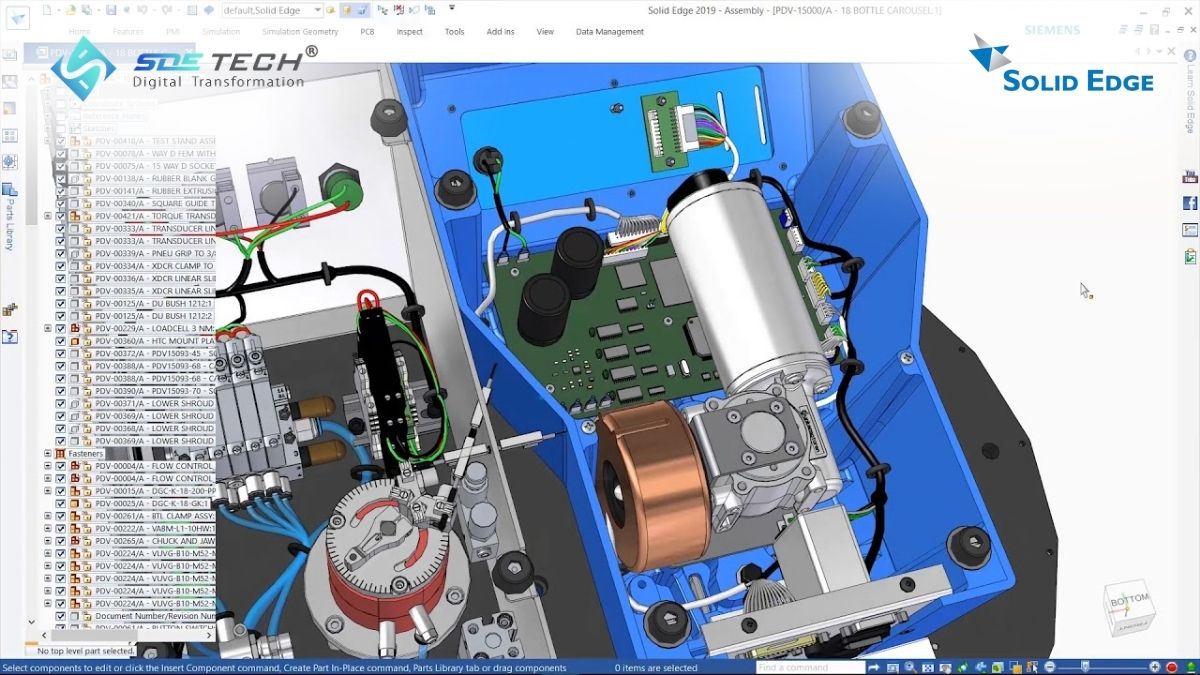1200x675 pixels.
Task: Uncheck visibility of PDV-00418/A in PathFinder
Action: pos(60,140)
